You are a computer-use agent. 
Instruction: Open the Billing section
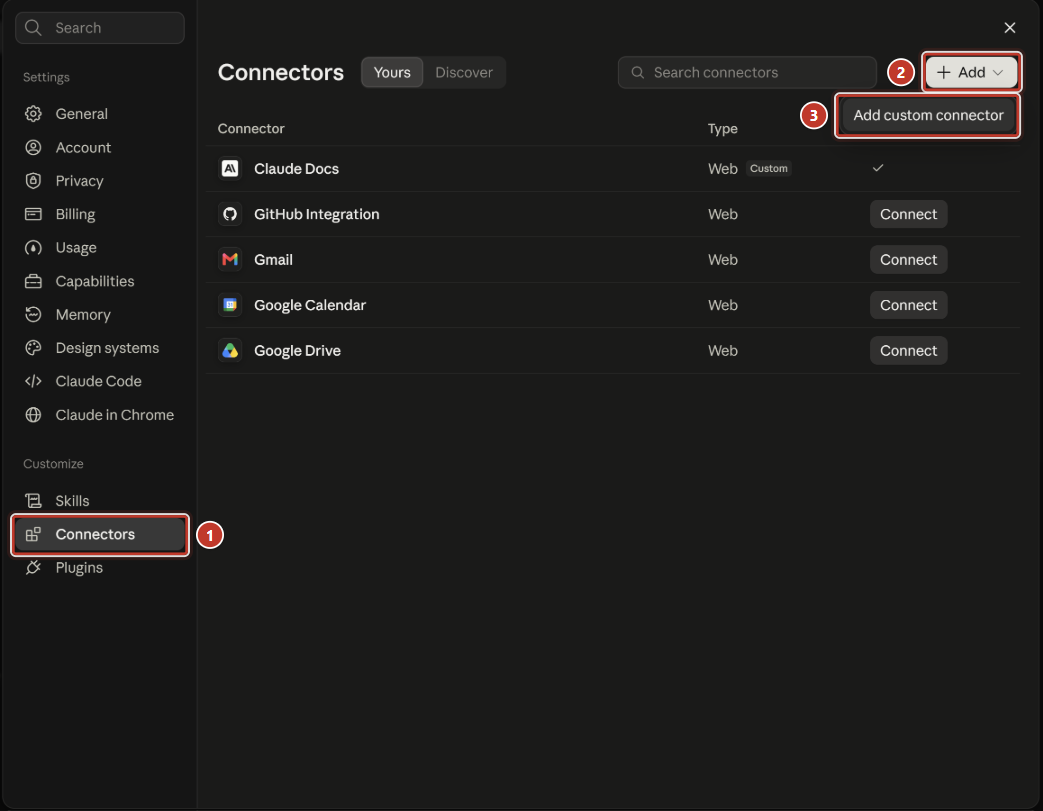coord(100,214)
